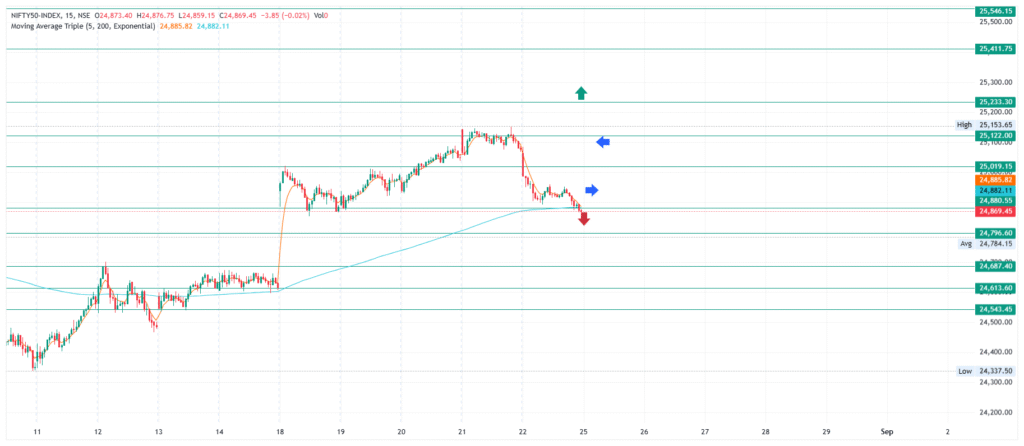
Task: Select the blue right-pointing arrow
Action: pos(591,190)
